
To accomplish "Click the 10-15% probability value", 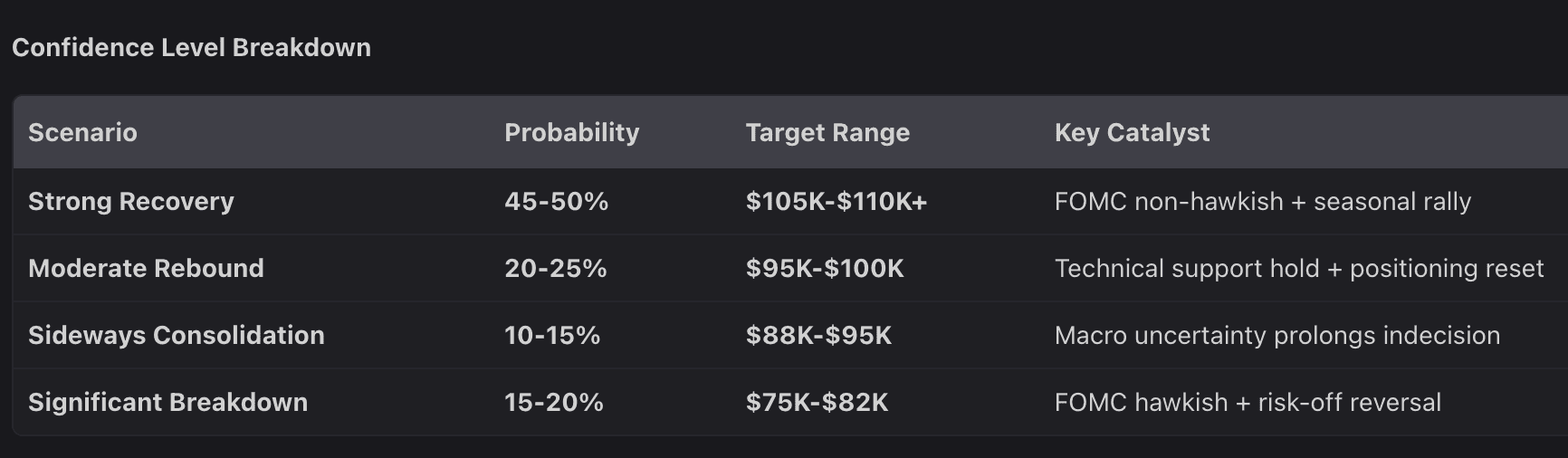I will [x=552, y=336].
